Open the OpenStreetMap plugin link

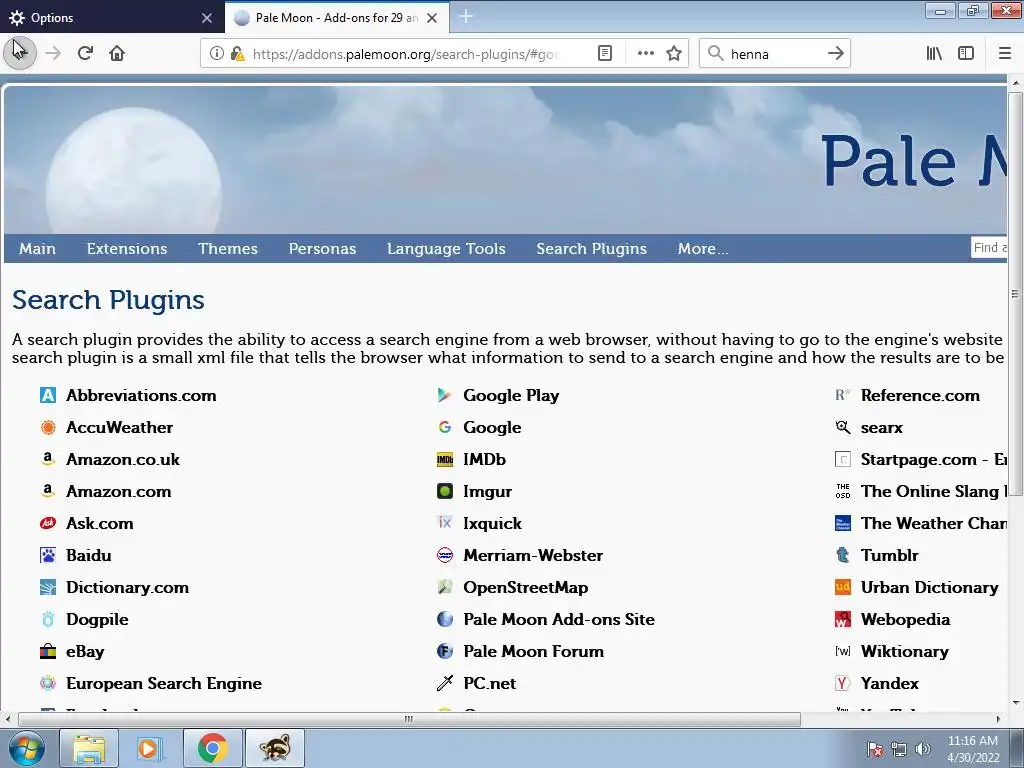pyautogui.click(x=526, y=587)
